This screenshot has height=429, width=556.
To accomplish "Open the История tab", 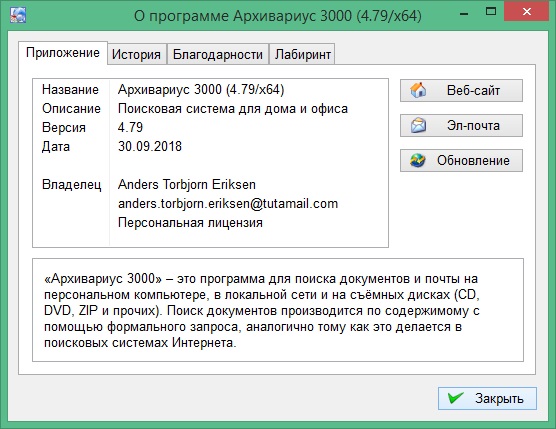I will [137, 54].
